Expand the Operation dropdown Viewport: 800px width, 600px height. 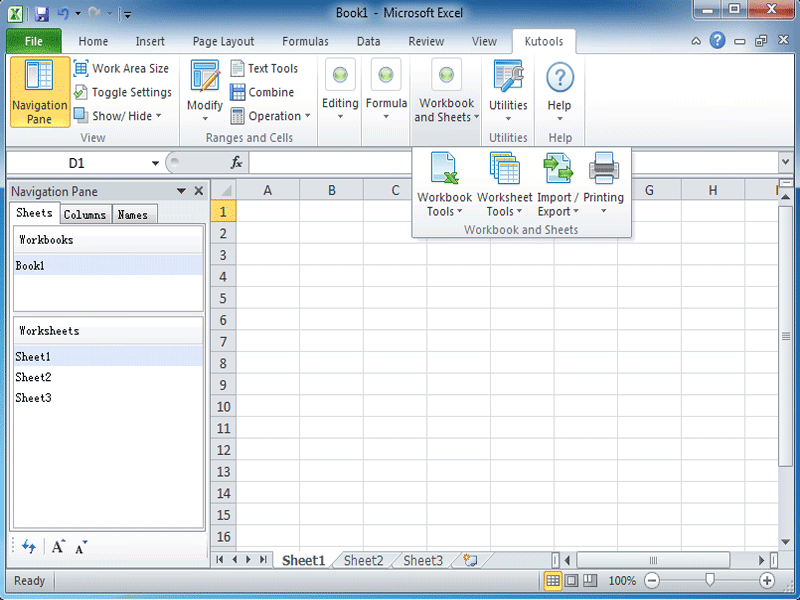point(270,116)
